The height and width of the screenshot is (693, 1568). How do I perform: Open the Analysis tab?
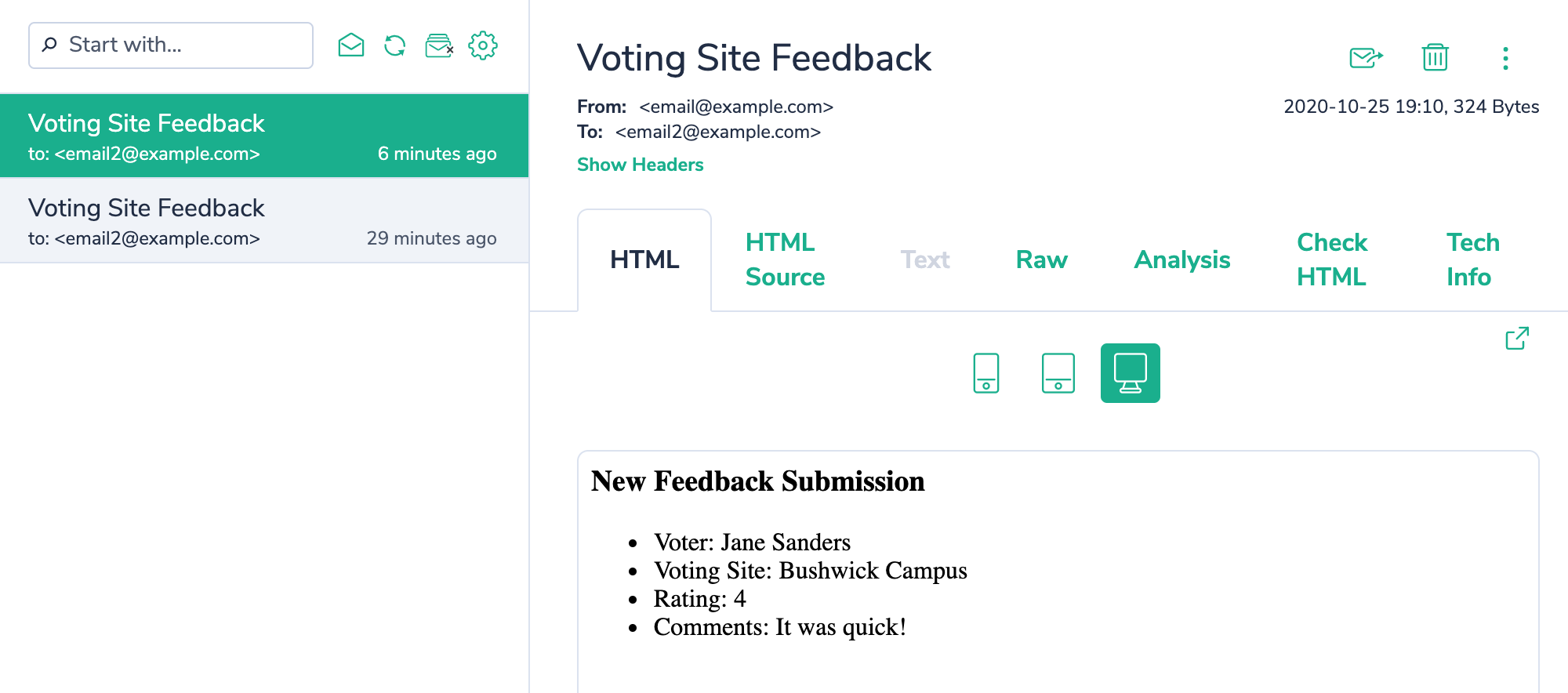1181,259
